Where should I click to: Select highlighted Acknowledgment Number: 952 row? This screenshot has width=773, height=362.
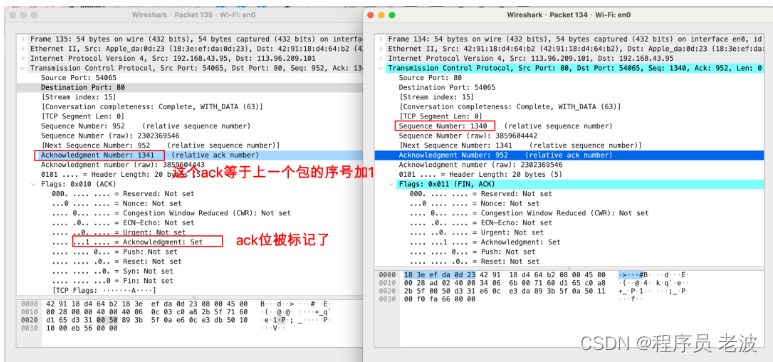tap(569, 155)
